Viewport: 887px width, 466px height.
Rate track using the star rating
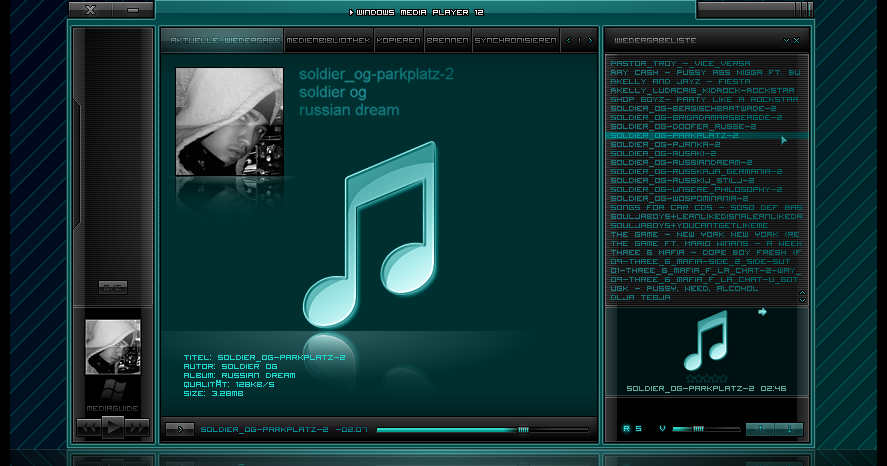[x=707, y=378]
